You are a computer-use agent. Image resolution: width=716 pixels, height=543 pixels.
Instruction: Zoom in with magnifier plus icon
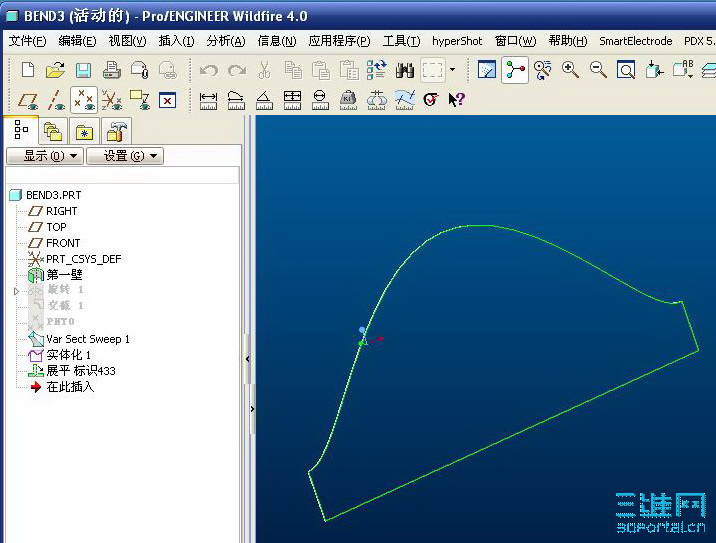(570, 70)
